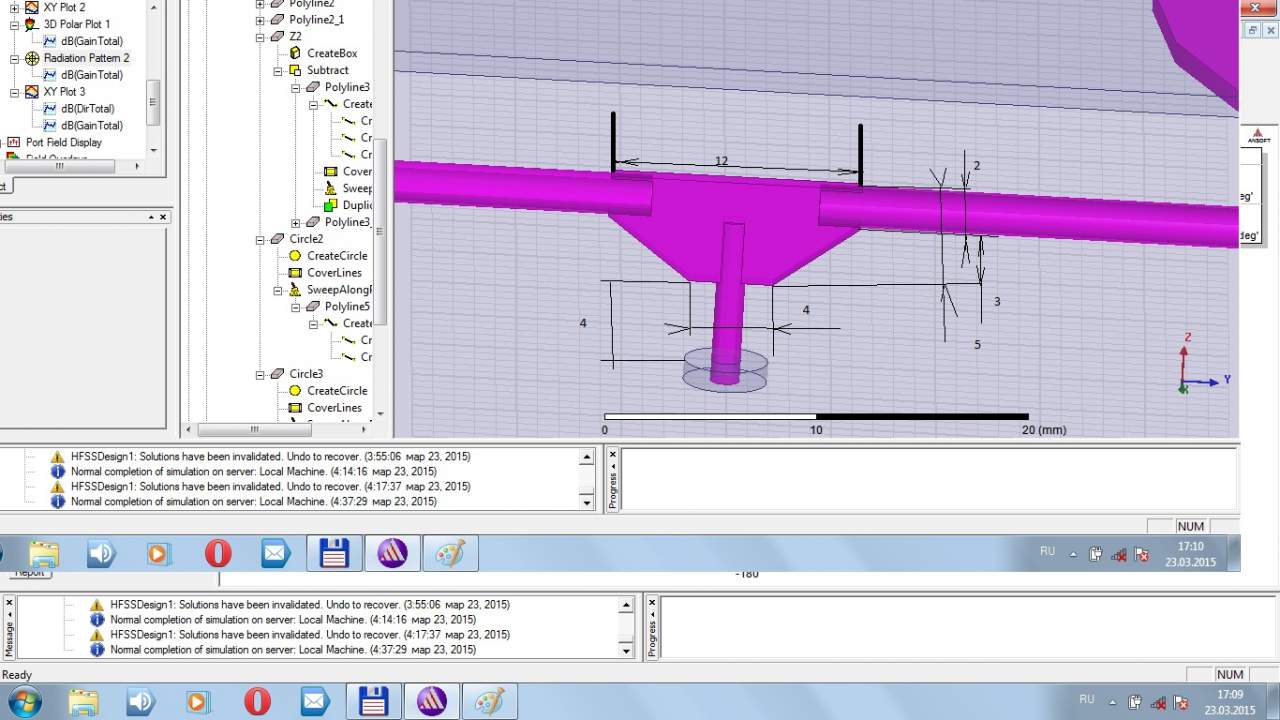Select CoverLines under Circle2
Image resolution: width=1280 pixels, height=720 pixels.
(334, 273)
